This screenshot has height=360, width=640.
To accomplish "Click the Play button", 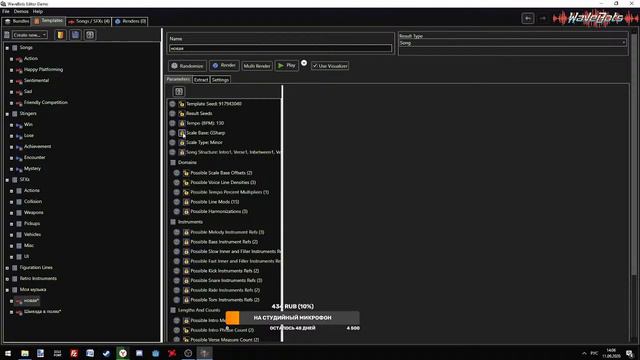I will [287, 65].
